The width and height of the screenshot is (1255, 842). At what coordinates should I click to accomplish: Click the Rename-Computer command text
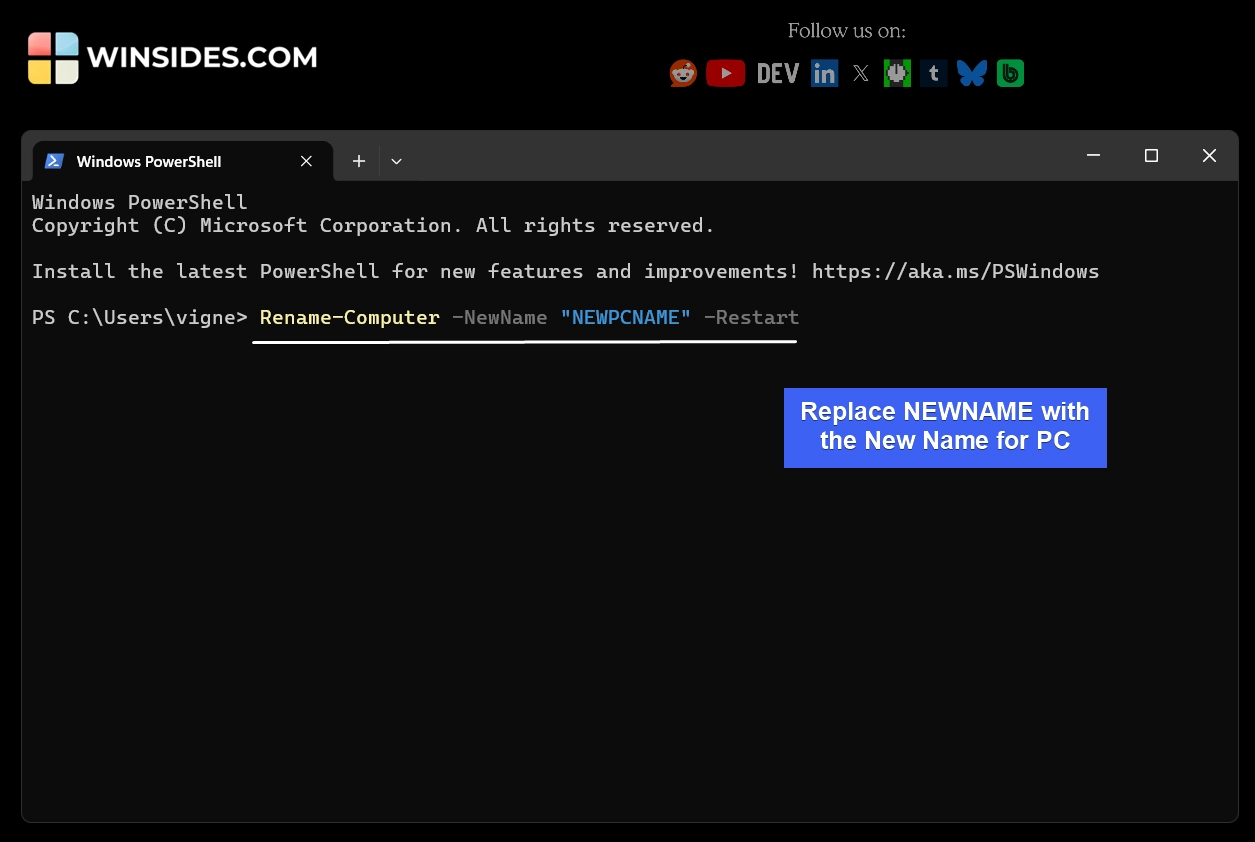[349, 317]
